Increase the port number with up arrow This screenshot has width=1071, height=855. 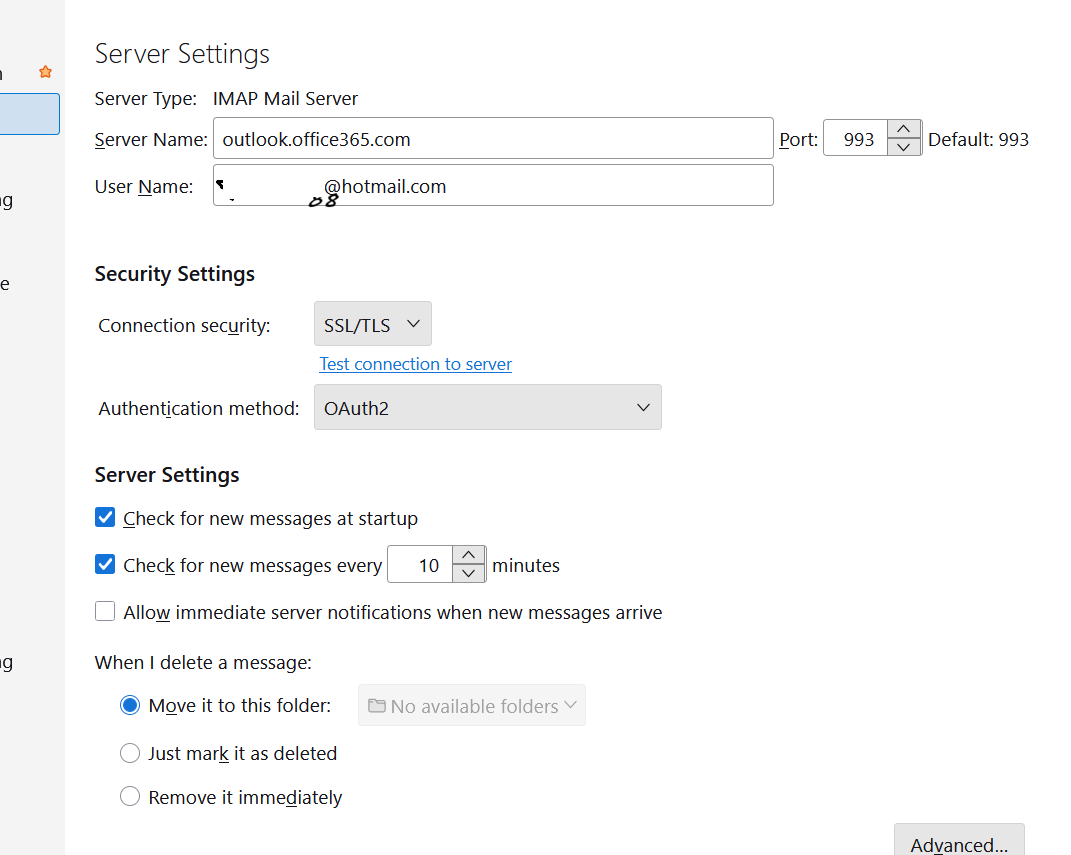904,129
